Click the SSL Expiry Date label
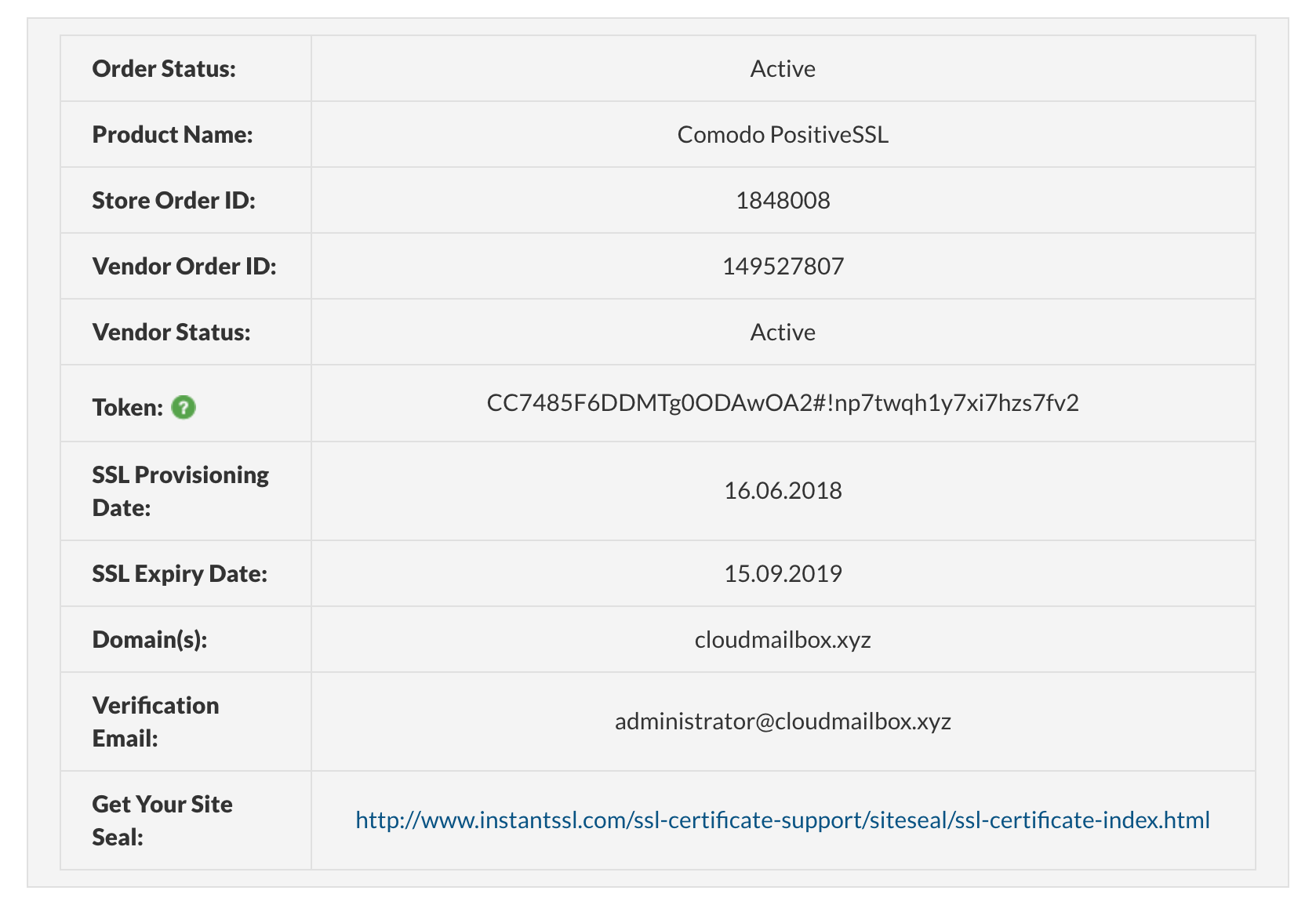The image size is (1316, 905). click(x=180, y=574)
